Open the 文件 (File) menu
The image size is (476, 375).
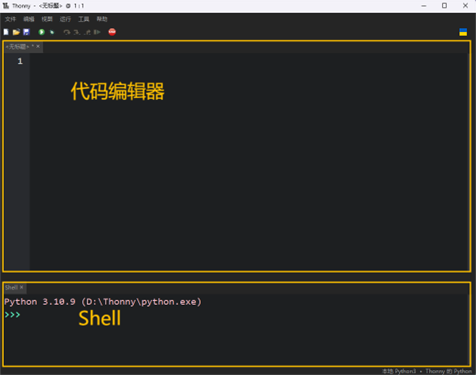(10, 19)
